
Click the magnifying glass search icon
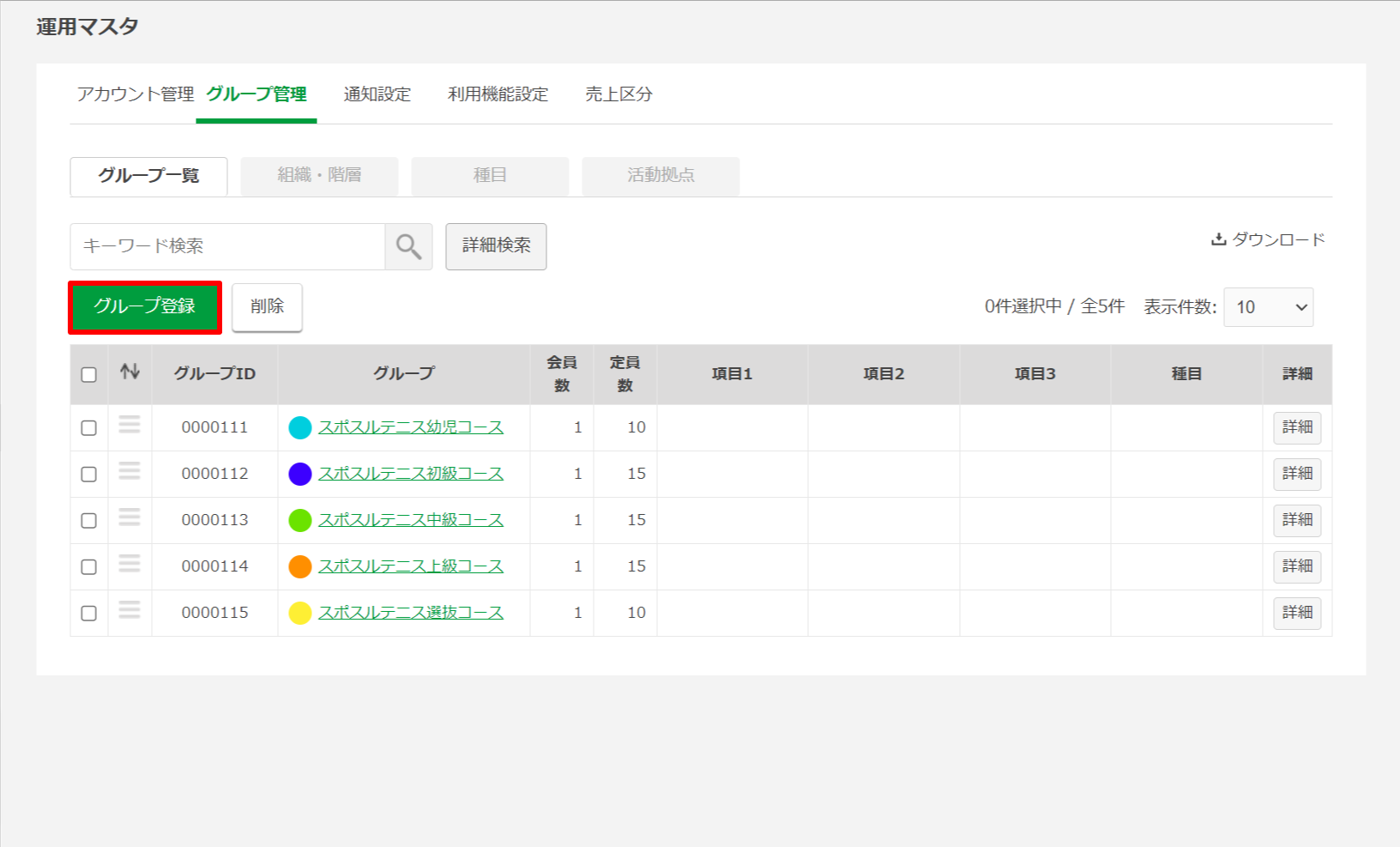(408, 246)
